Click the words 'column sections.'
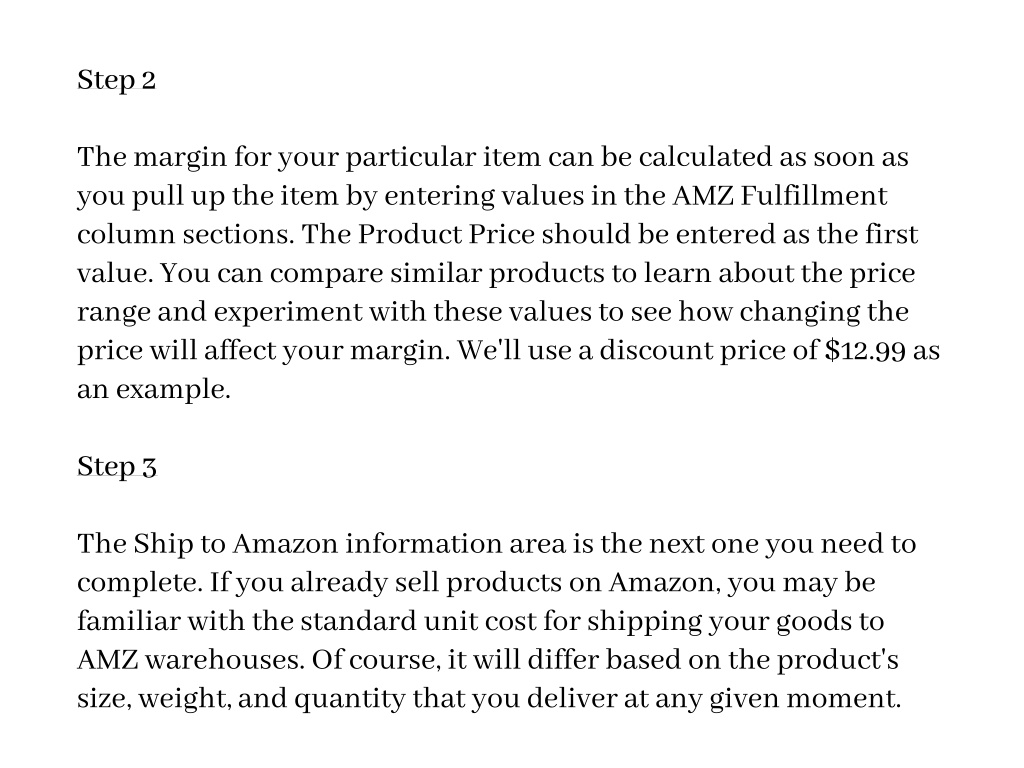This screenshot has width=1024, height=768. [185, 234]
